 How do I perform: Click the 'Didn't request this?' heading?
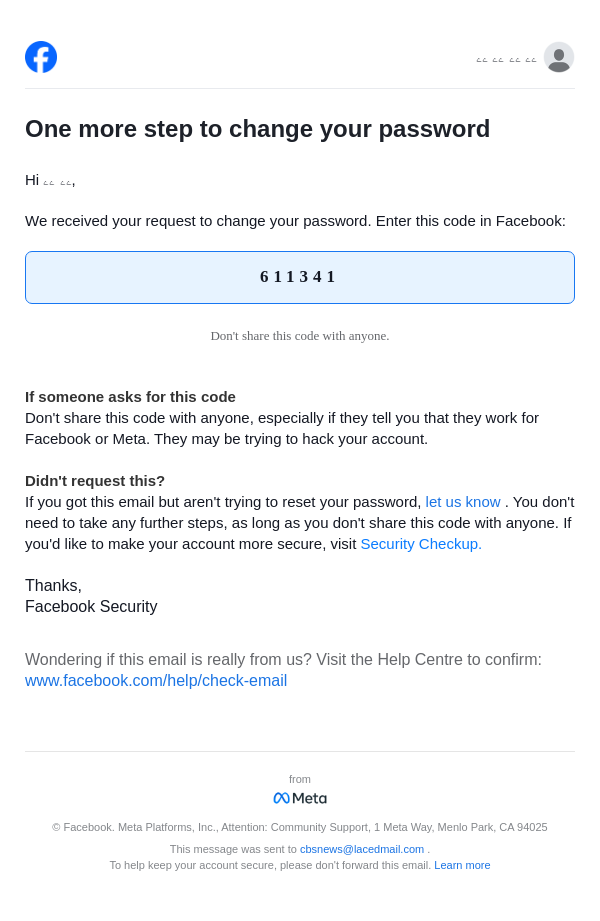[x=95, y=481]
